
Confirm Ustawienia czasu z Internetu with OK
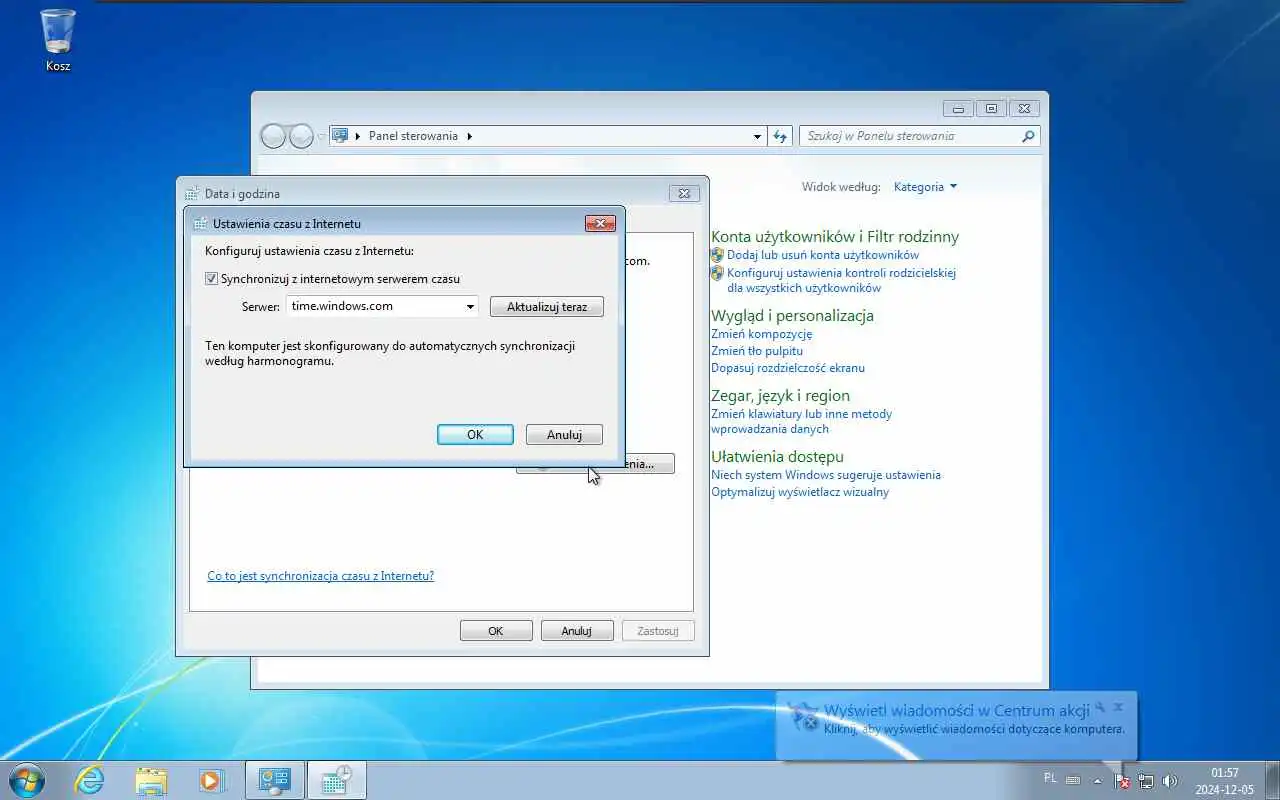point(475,435)
